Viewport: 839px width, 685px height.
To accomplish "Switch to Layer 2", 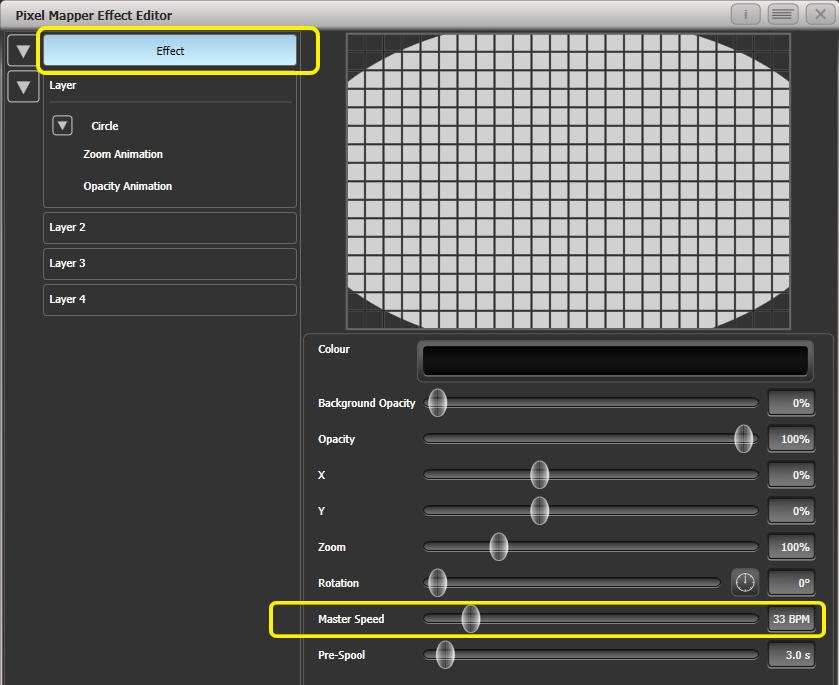I will [169, 227].
